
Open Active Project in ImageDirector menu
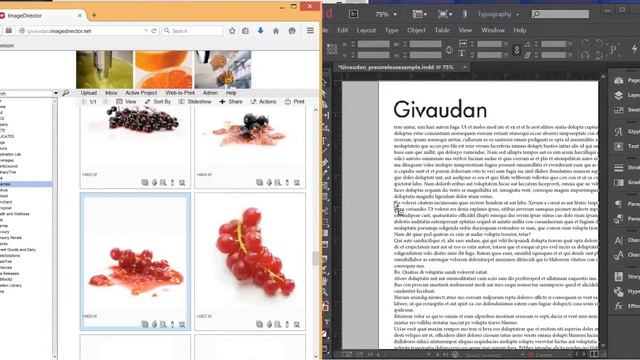[x=141, y=93]
